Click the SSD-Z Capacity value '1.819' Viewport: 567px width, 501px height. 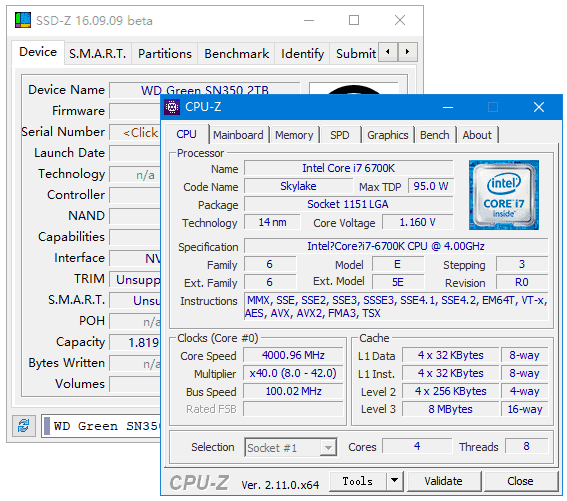[x=135, y=343]
